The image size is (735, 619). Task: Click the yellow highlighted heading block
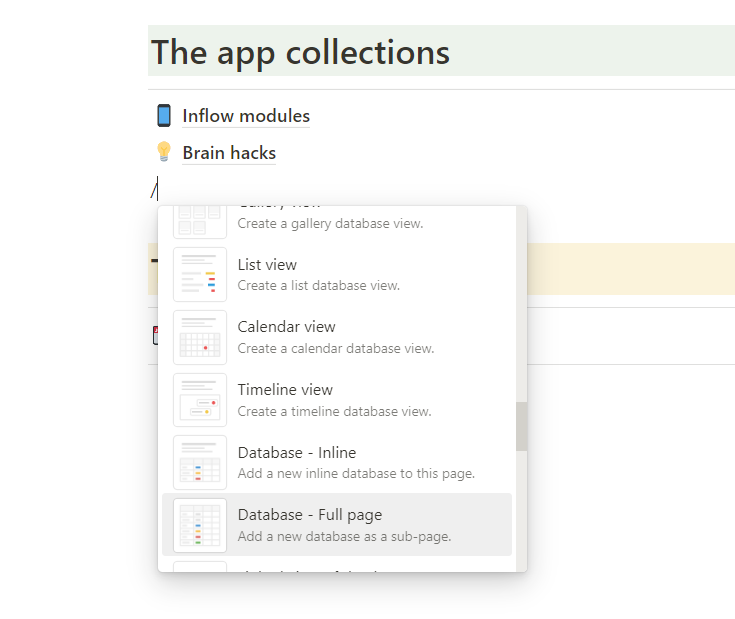pos(630,269)
